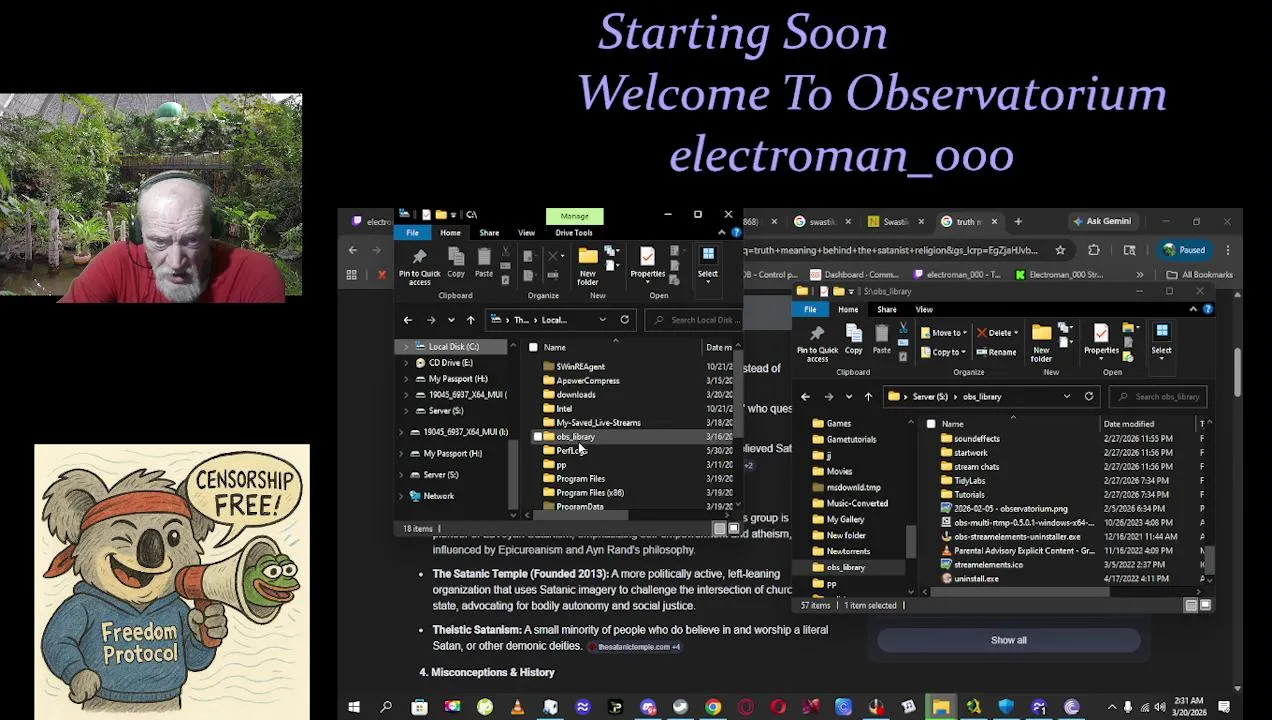The width and height of the screenshot is (1272, 720).
Task: Expand CD Drive (E:) tree node
Action: click(x=406, y=363)
